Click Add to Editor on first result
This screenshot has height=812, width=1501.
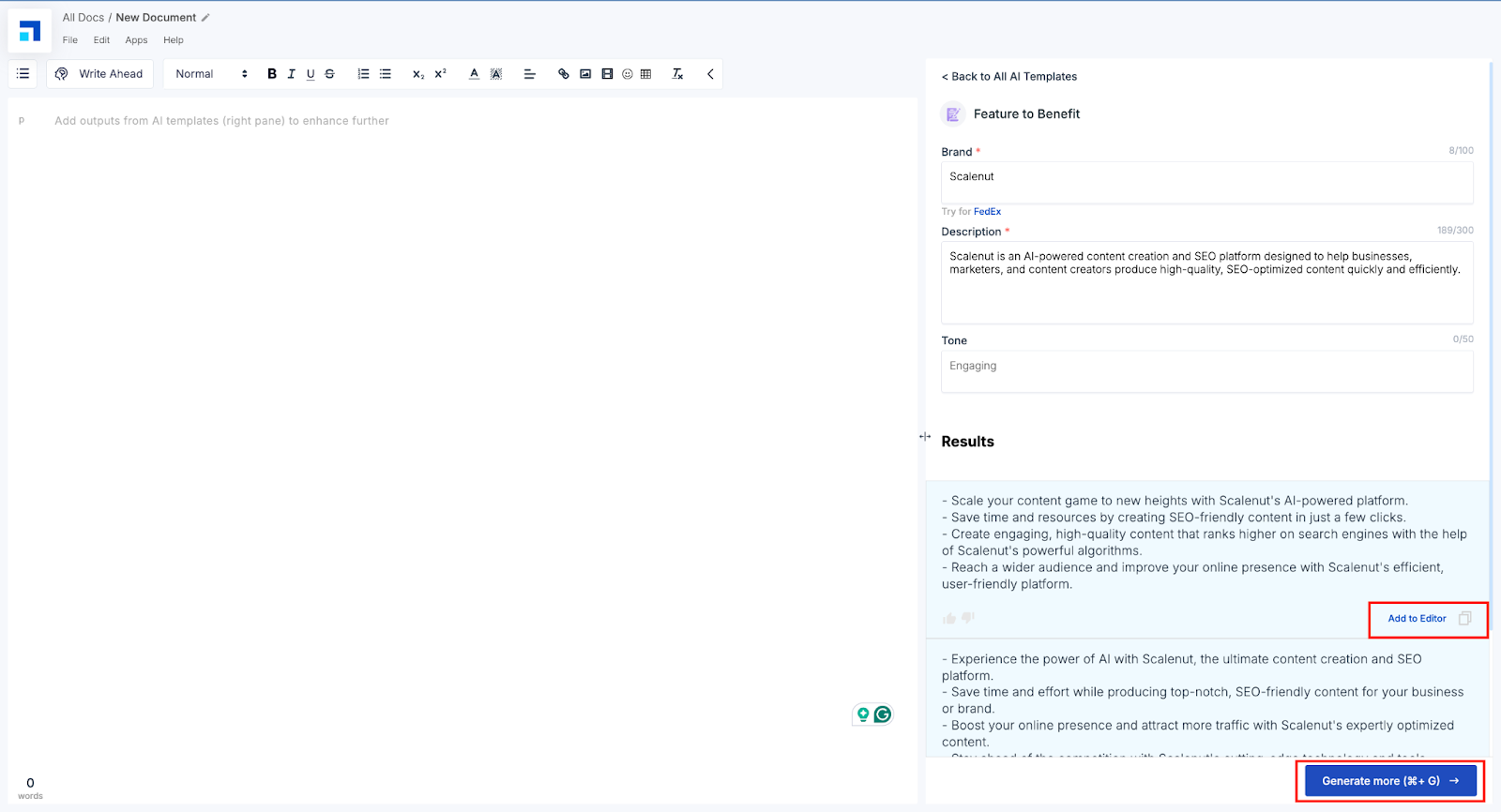coord(1417,619)
